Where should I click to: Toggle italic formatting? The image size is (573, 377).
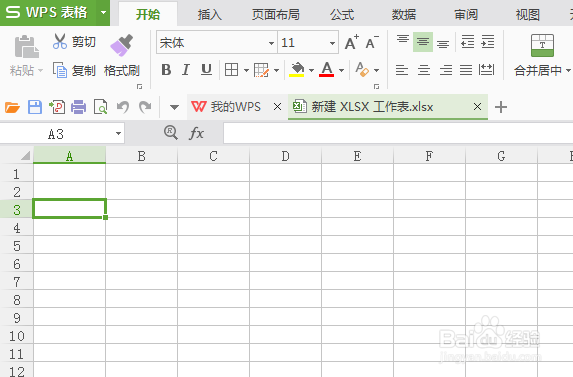(186, 69)
